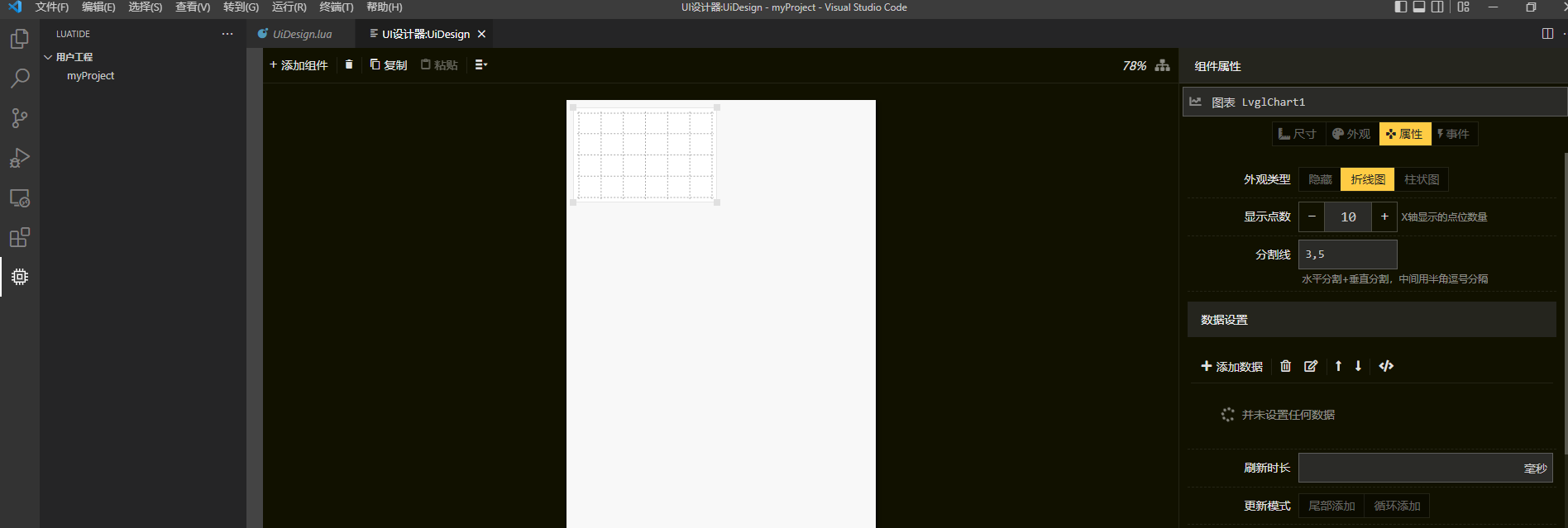Toggle the panel layout icon
Viewport: 1568px width, 528px height.
coord(1419,7)
